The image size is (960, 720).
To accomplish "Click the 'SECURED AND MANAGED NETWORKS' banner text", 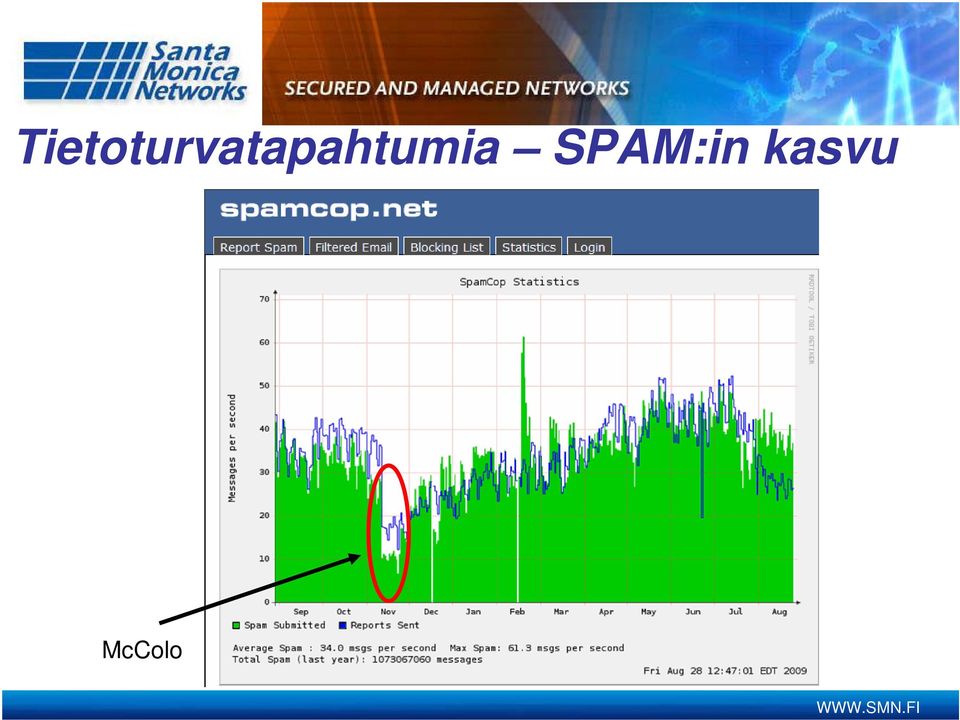I will pos(457,88).
